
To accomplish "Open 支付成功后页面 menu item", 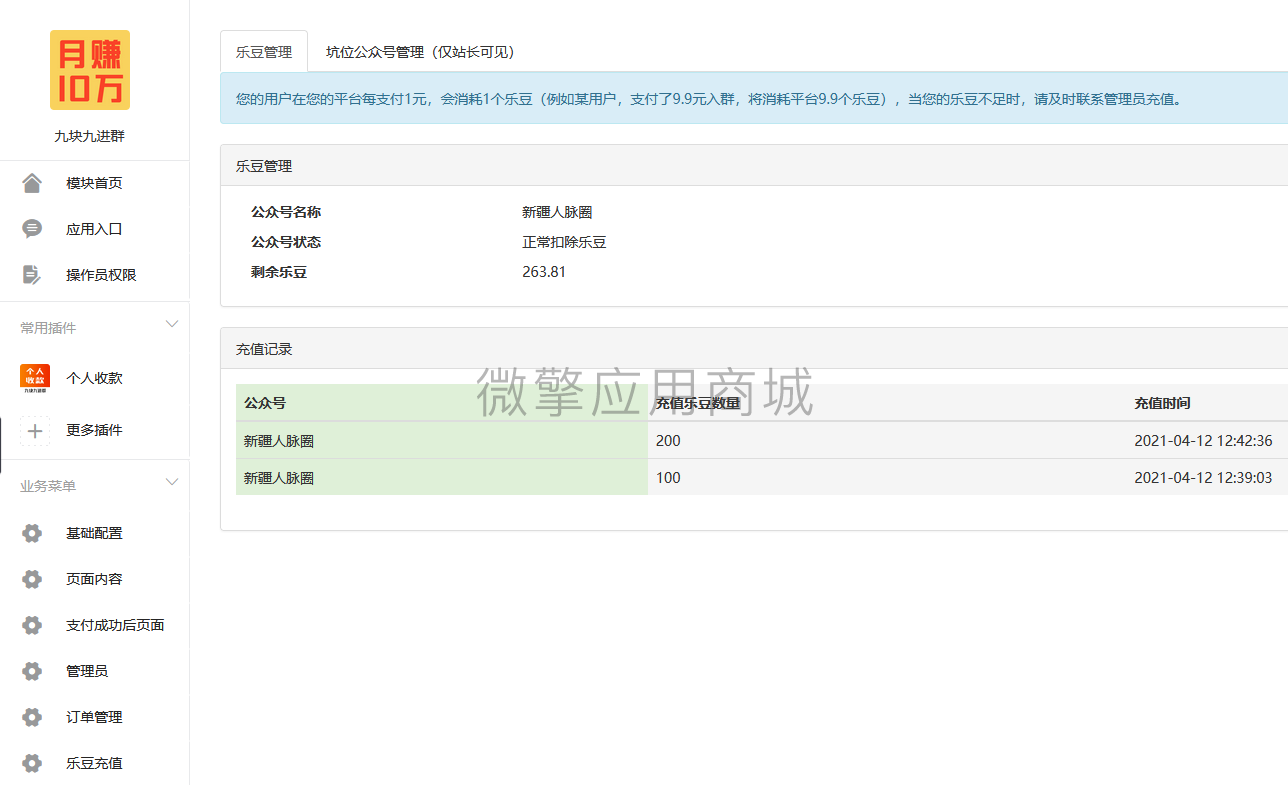I will click(115, 625).
